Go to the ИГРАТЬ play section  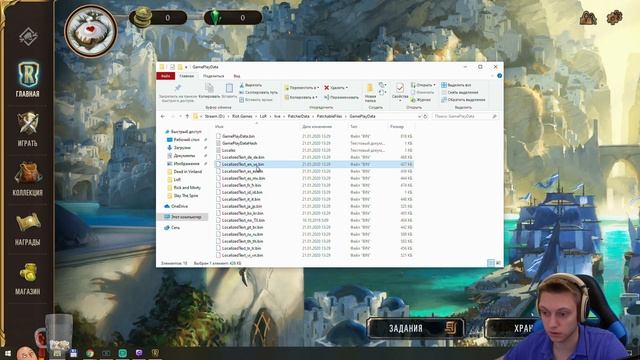pyautogui.click(x=27, y=130)
